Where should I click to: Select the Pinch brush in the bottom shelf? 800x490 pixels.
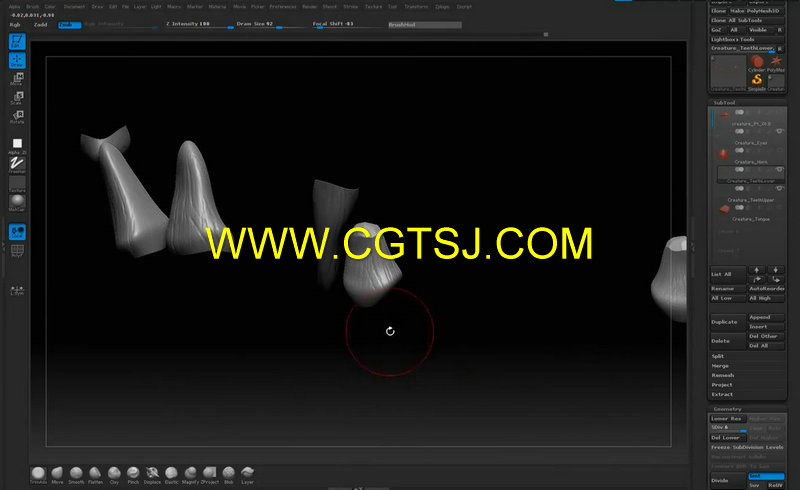[133, 475]
